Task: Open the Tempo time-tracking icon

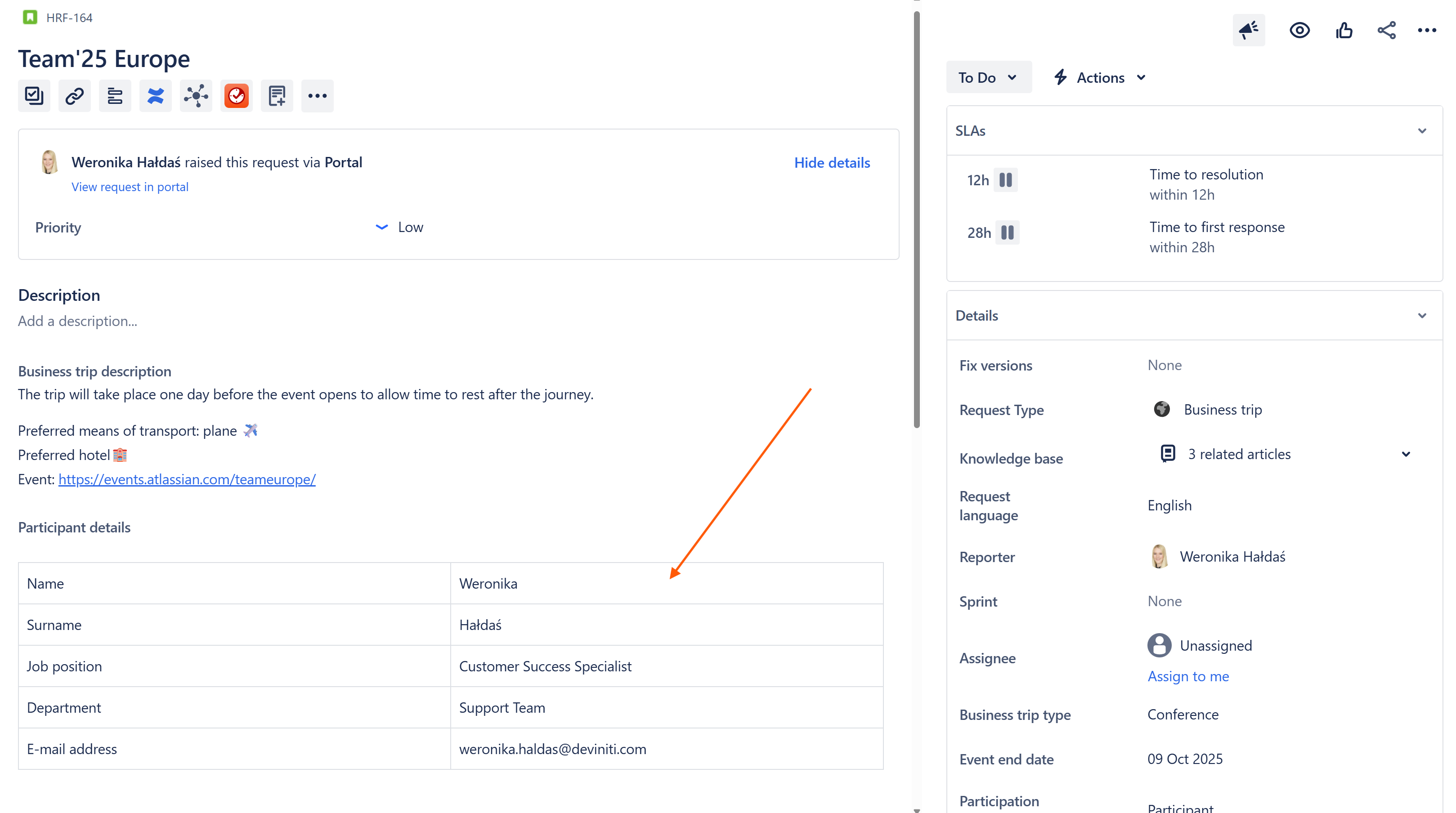Action: pyautogui.click(x=236, y=95)
